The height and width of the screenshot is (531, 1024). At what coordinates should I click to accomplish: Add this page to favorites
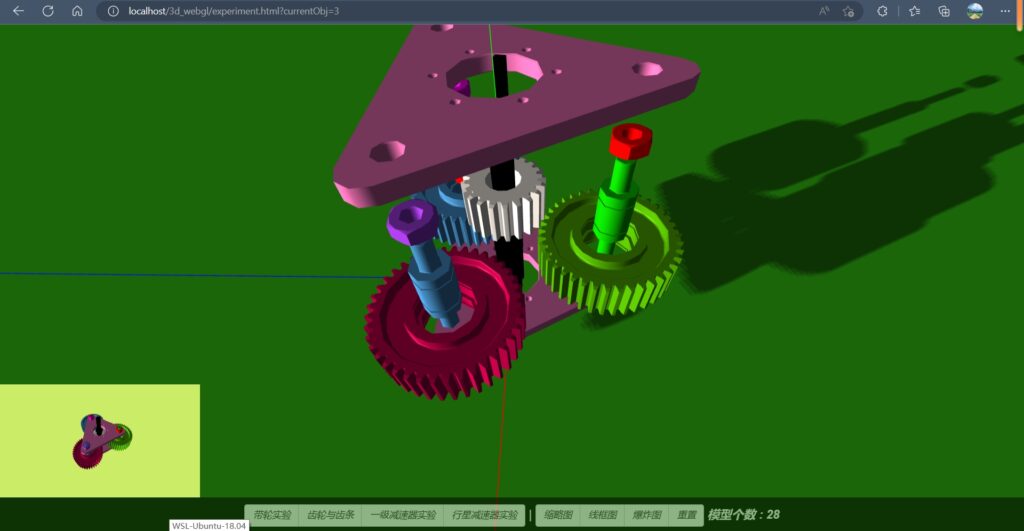point(848,11)
